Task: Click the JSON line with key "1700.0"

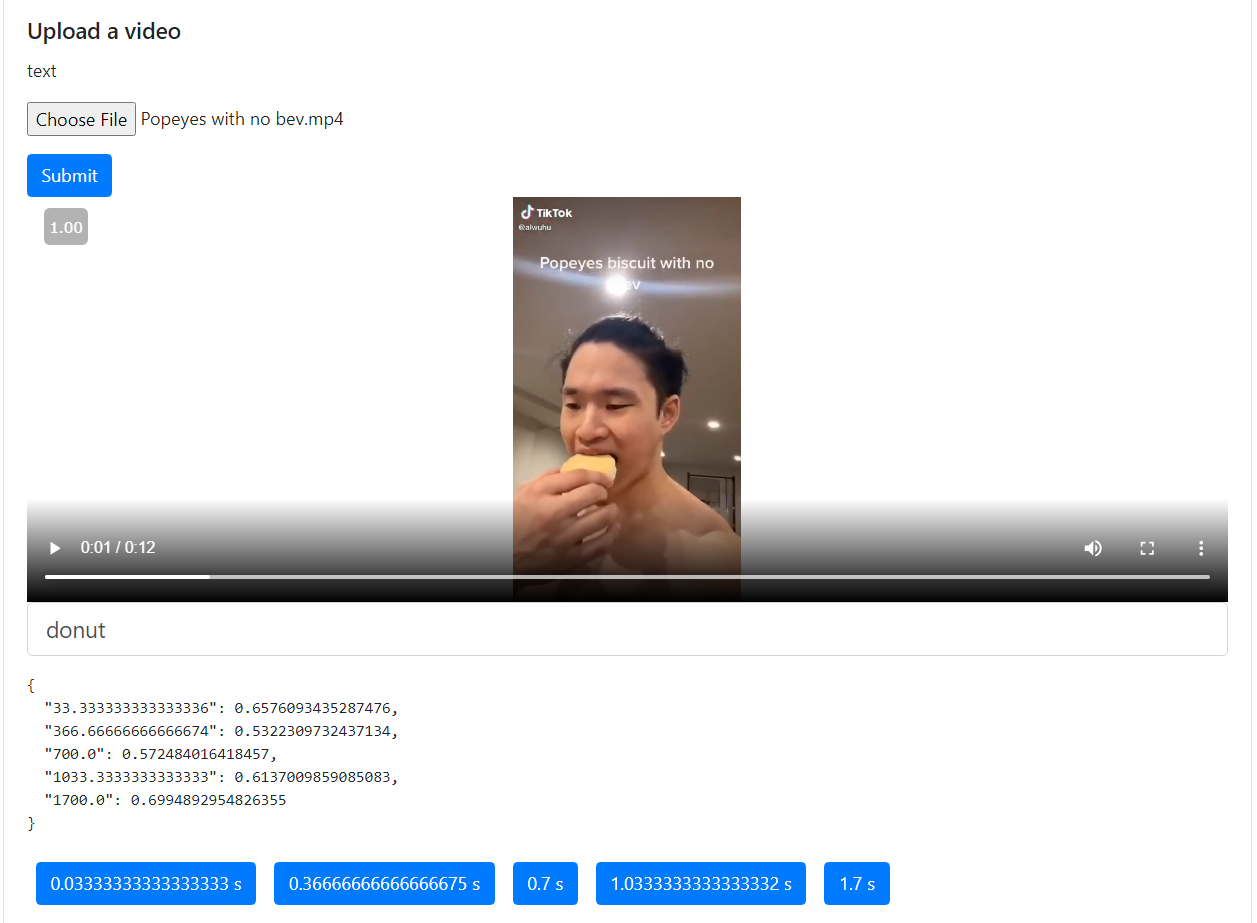Action: 165,800
